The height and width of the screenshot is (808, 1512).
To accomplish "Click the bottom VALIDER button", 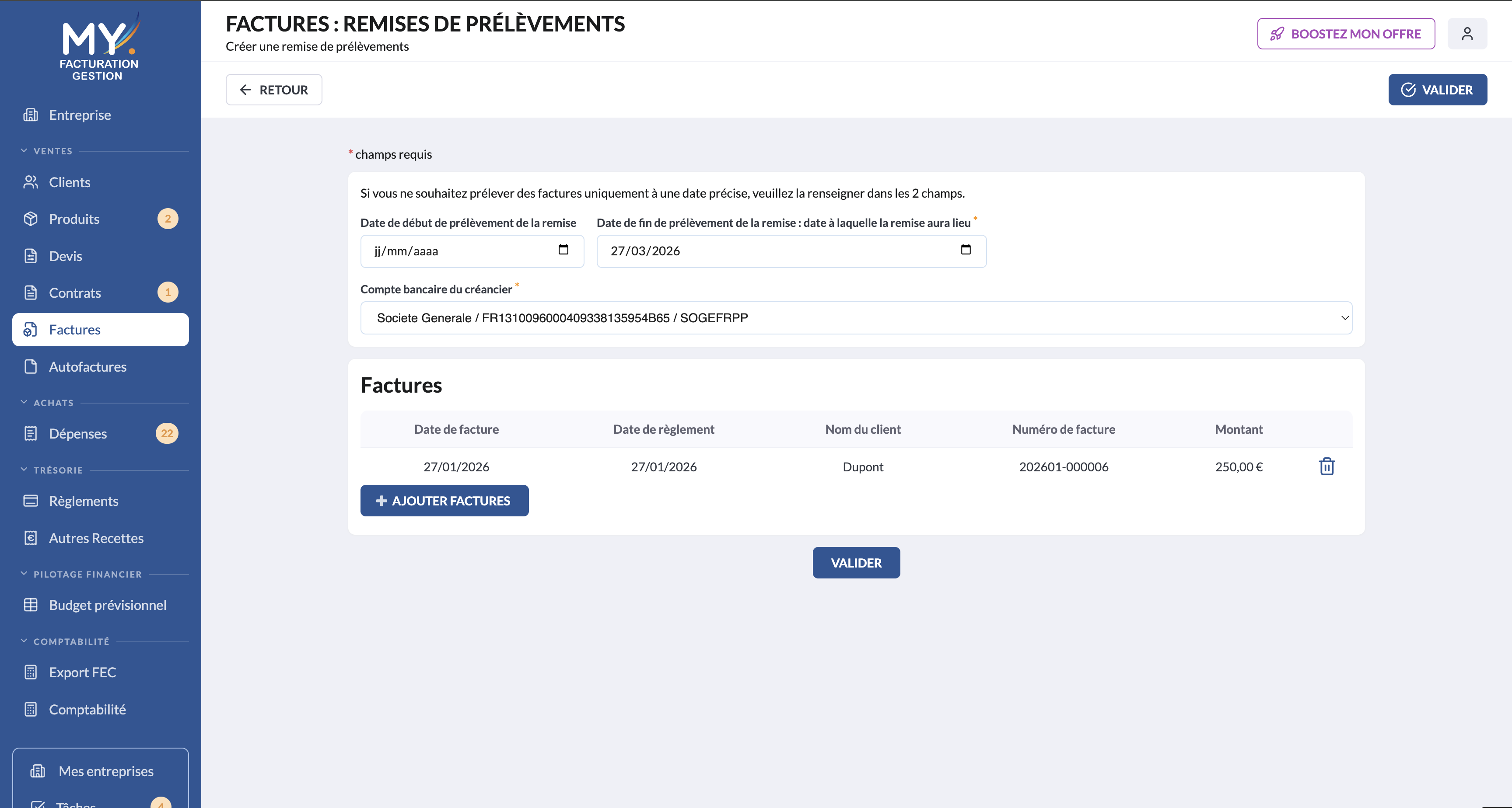I will point(856,563).
